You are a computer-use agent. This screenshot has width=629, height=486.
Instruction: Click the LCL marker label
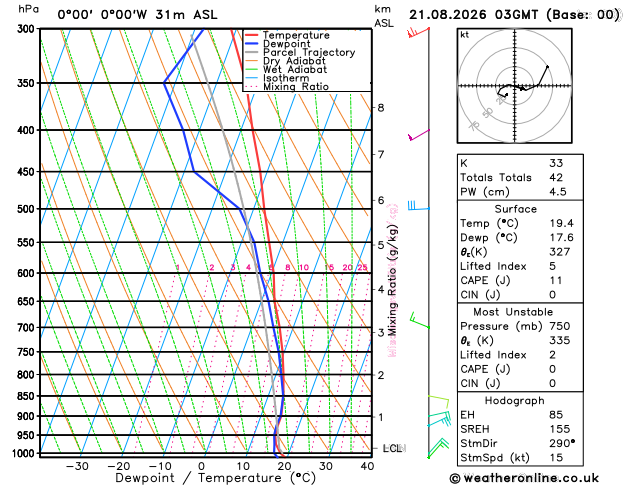click(x=394, y=448)
